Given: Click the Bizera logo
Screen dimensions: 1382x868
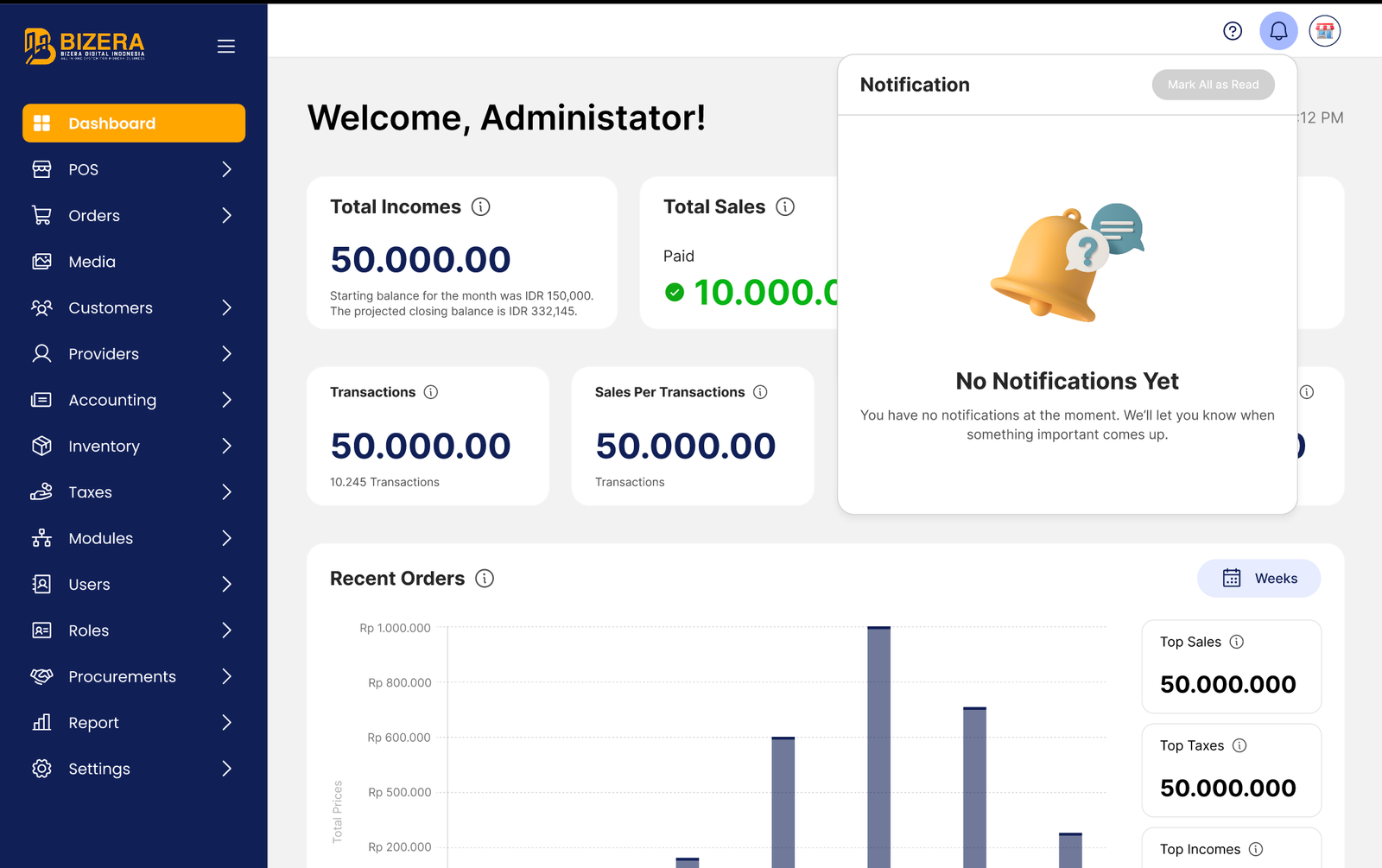Looking at the screenshot, I should tap(85, 46).
